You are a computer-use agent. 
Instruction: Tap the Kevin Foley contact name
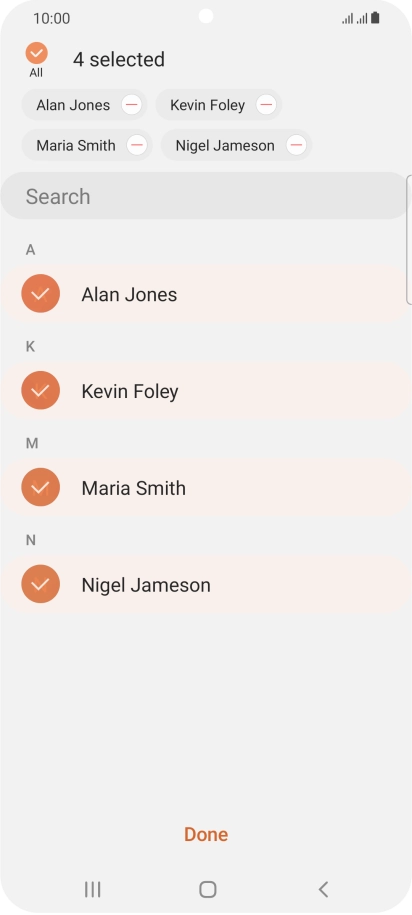point(130,391)
